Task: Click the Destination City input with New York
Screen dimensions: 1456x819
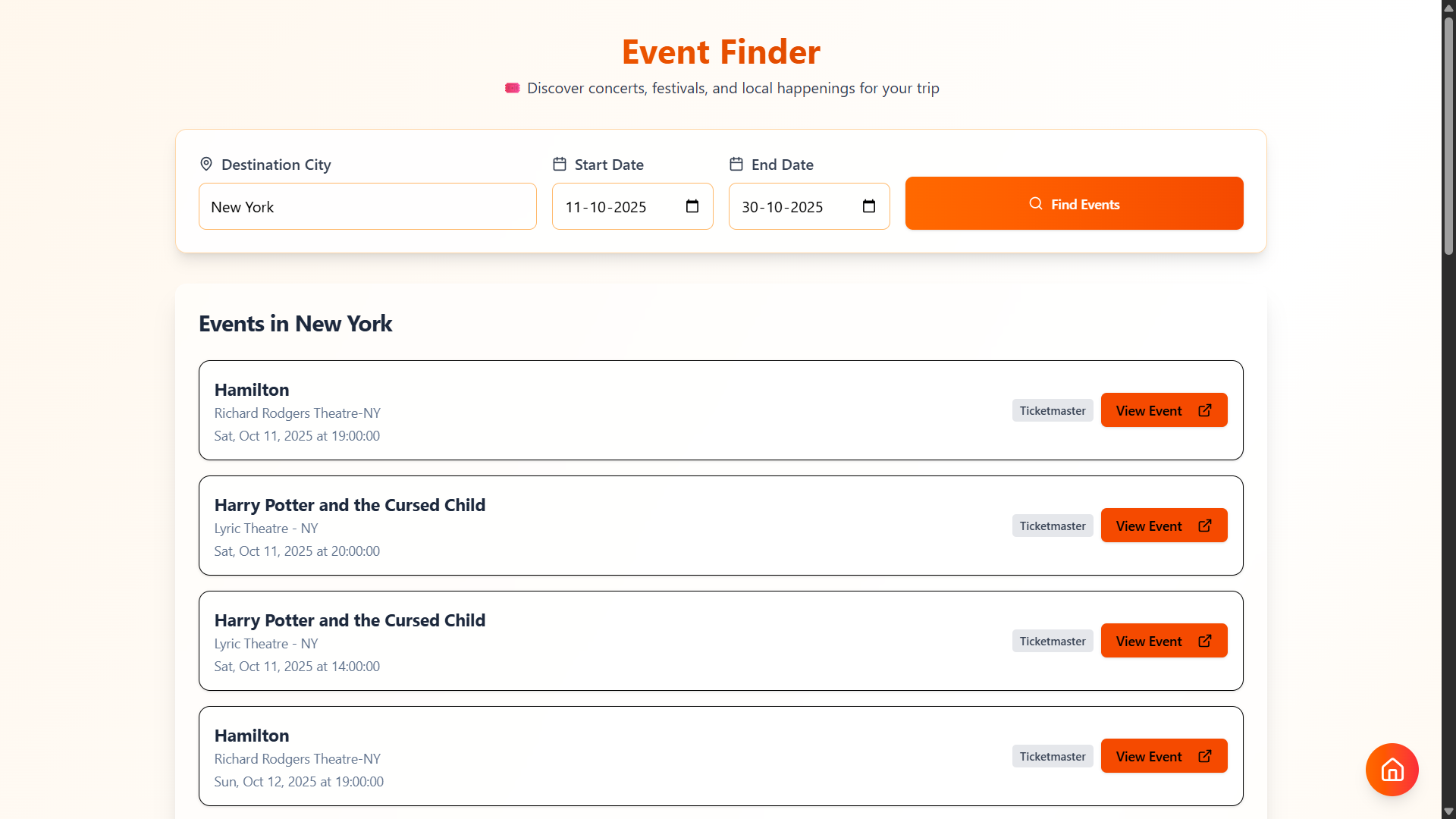Action: [x=367, y=206]
